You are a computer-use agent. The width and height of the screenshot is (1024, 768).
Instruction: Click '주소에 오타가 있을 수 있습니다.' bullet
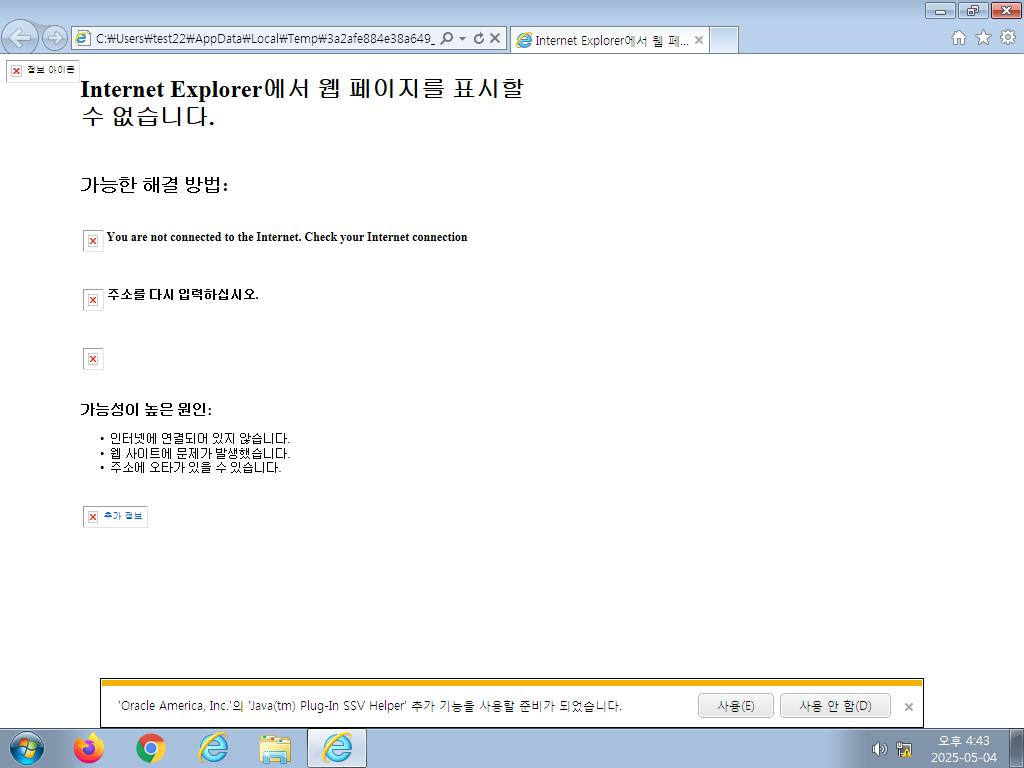click(195, 468)
